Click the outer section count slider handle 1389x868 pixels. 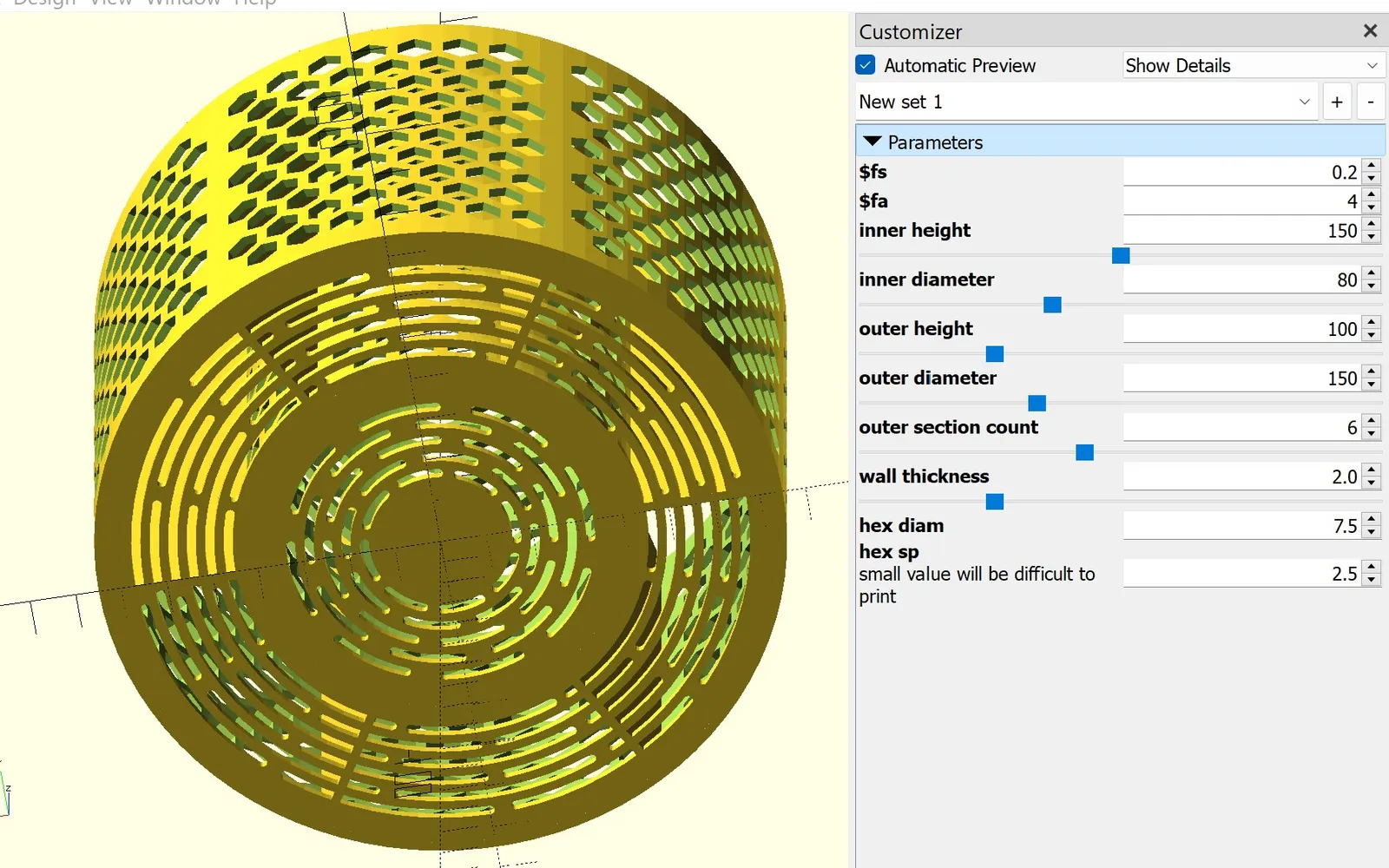coord(1084,452)
